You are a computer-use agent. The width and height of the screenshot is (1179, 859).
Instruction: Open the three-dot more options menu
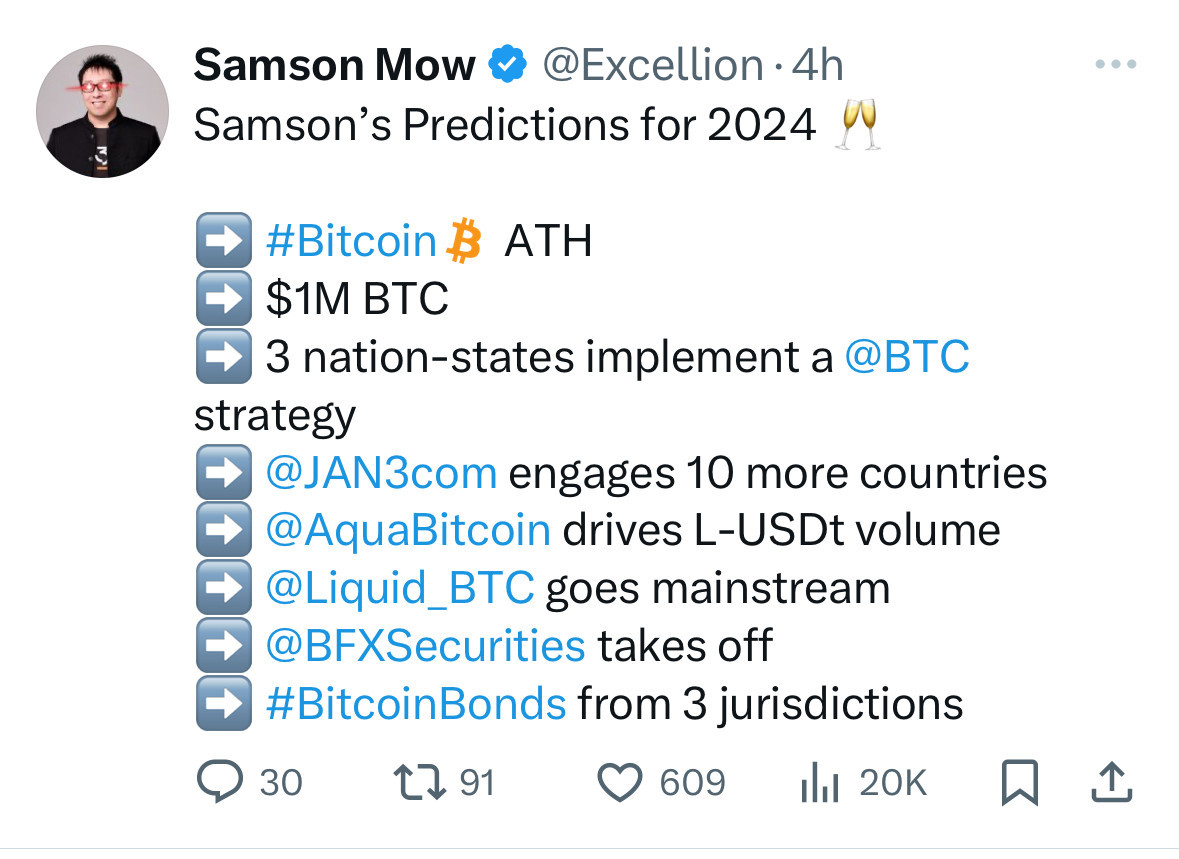point(1116,65)
